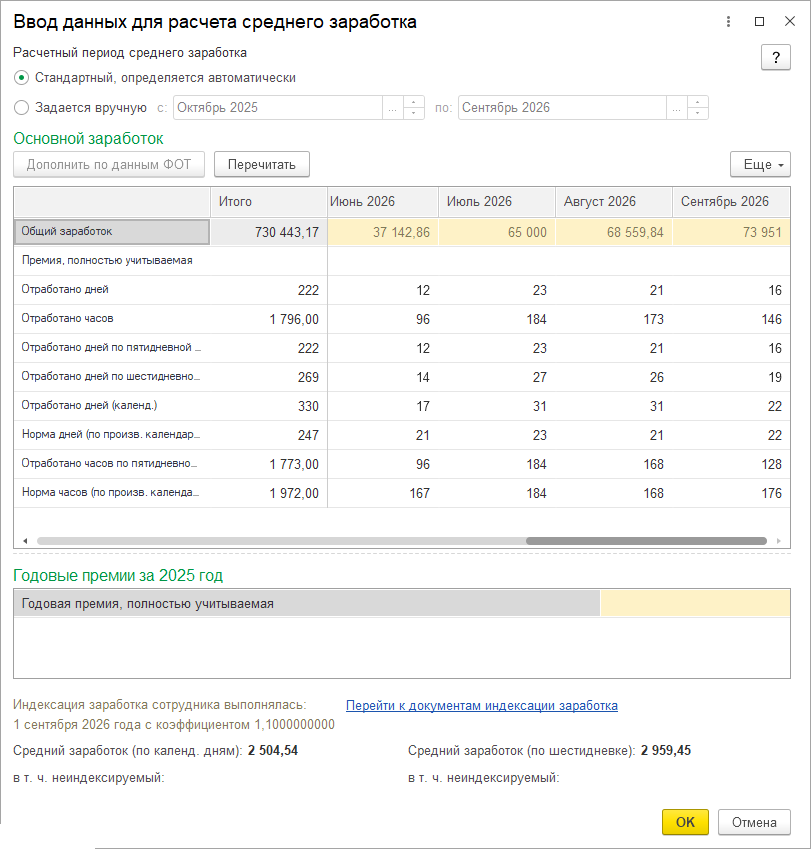Select the 'Задается вручную' radio option
This screenshot has width=811, height=849.
[21, 108]
